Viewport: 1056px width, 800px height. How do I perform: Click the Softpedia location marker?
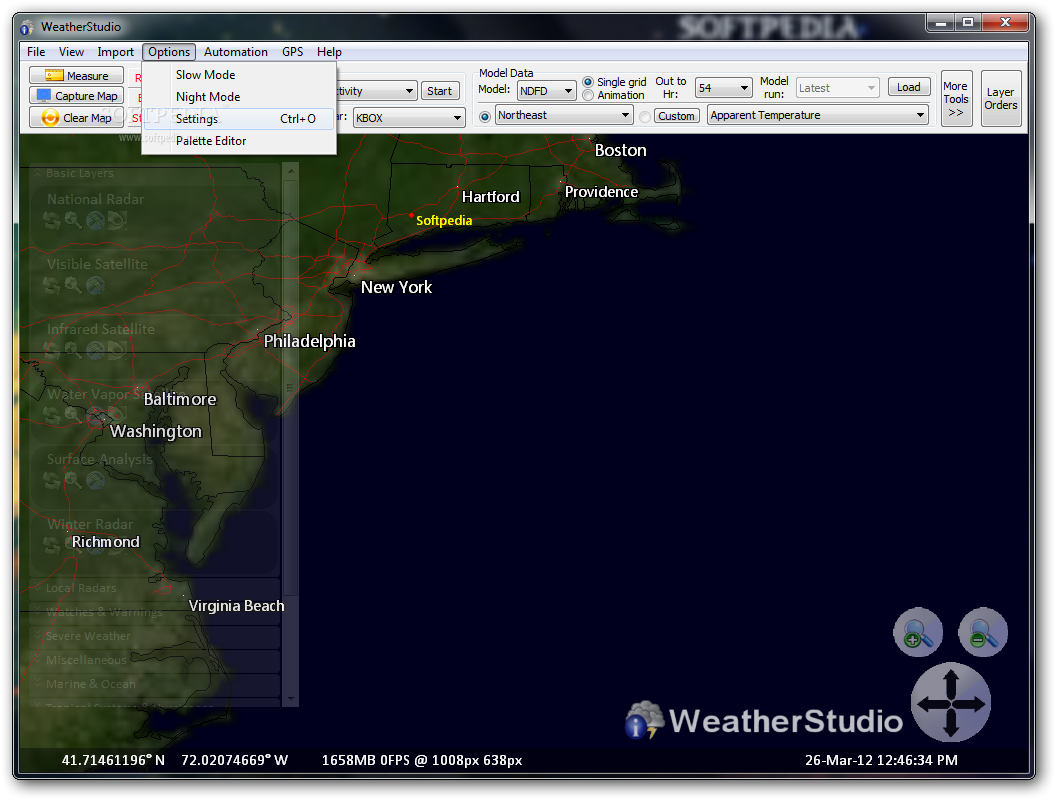click(411, 215)
